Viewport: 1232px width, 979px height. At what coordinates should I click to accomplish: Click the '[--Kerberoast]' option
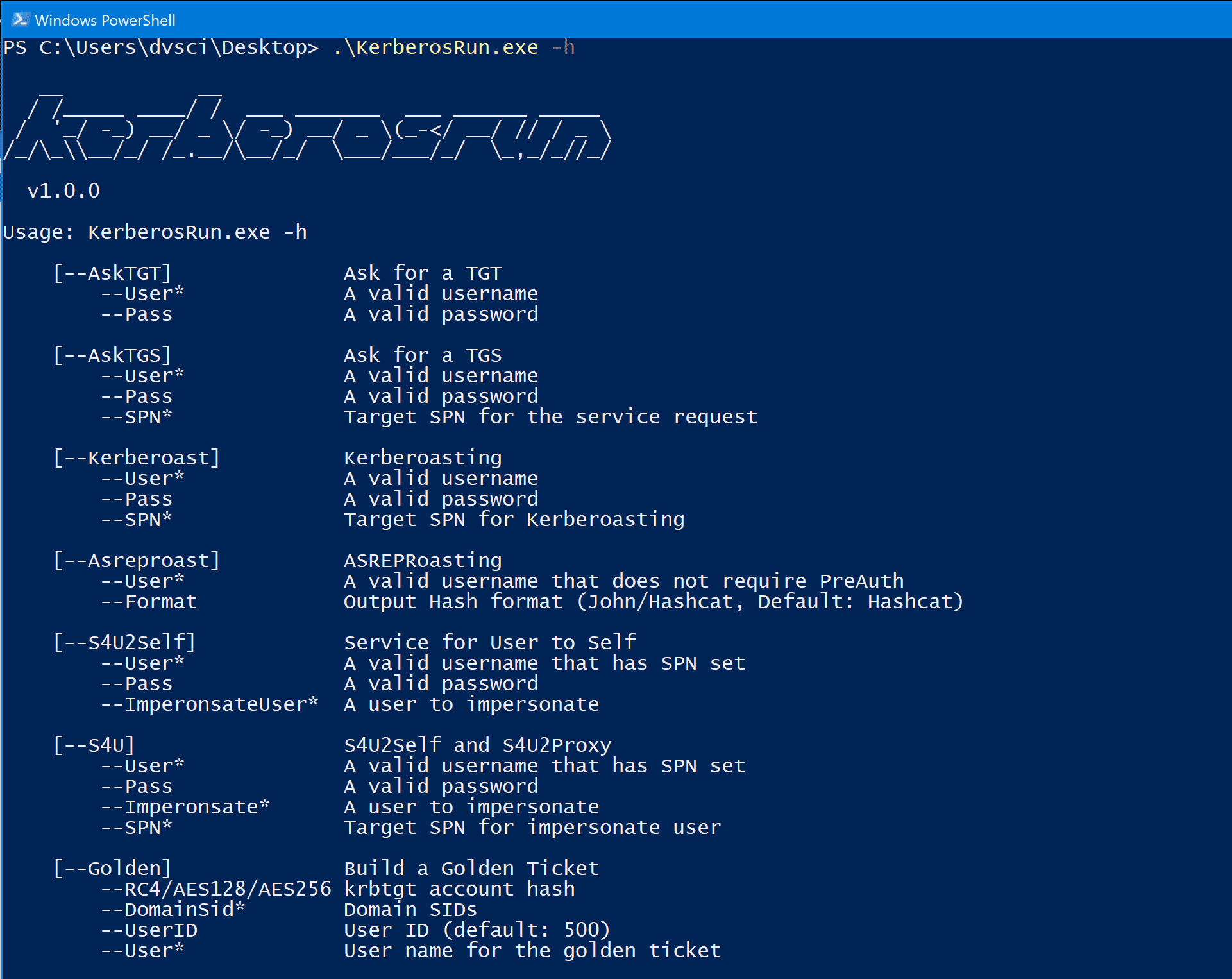(137, 458)
